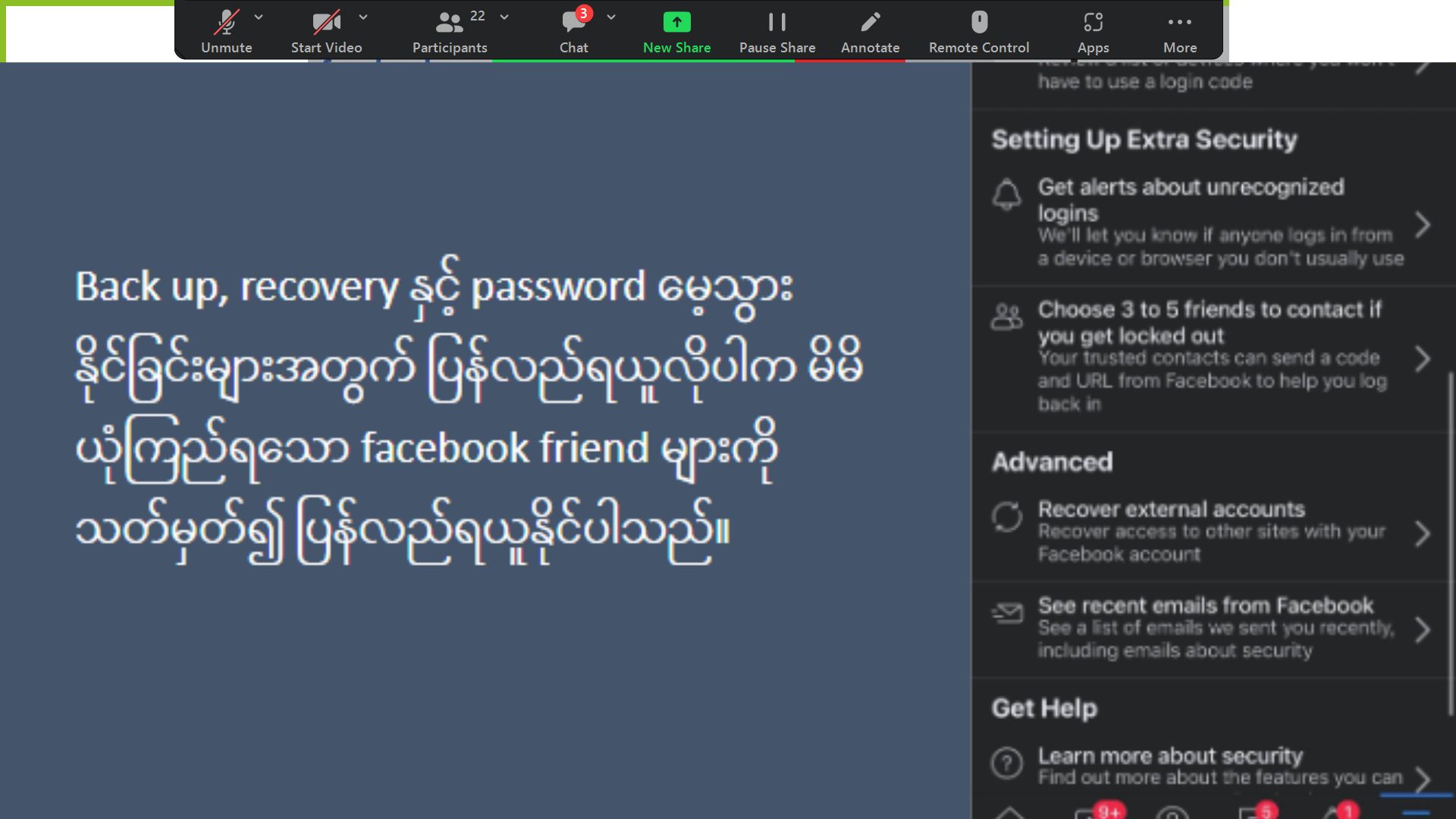1456x819 pixels.
Task: Expand chevron for trusted contacts row
Action: pyautogui.click(x=1423, y=359)
